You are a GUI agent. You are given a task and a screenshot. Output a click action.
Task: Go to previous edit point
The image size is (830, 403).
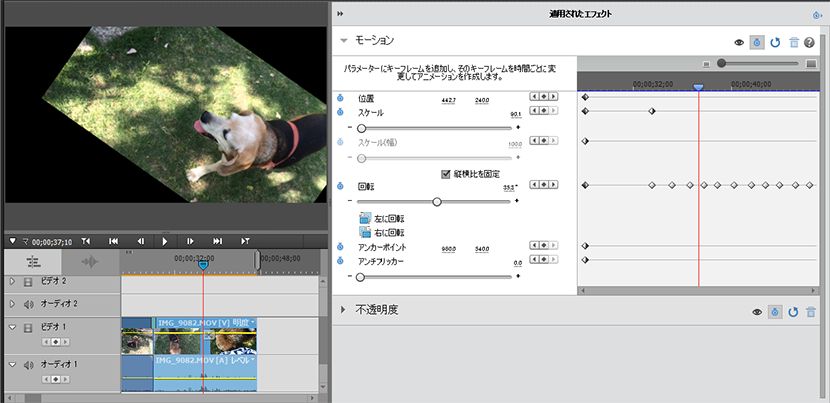pyautogui.click(x=113, y=241)
